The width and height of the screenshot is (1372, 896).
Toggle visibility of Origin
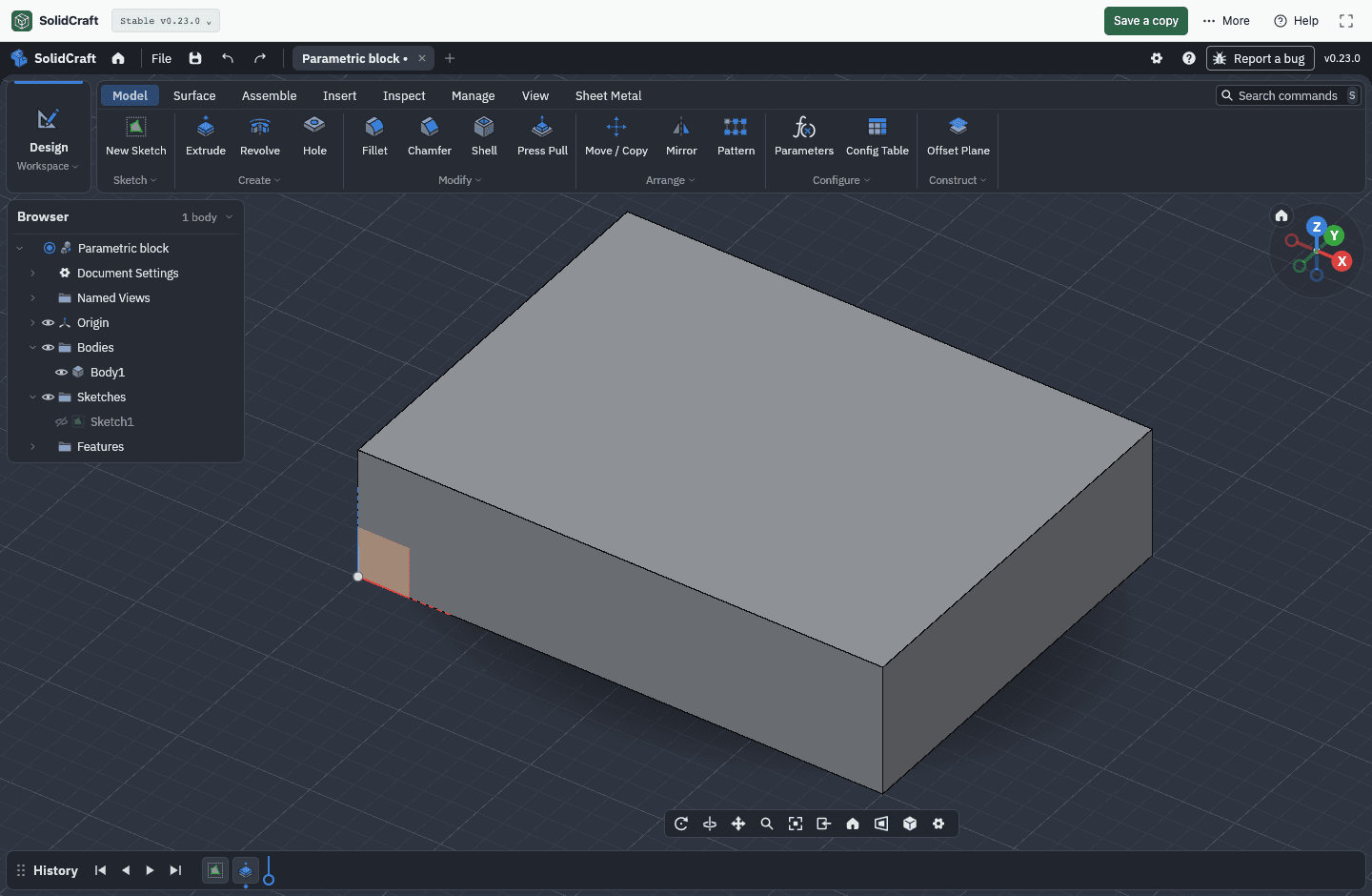pos(48,323)
